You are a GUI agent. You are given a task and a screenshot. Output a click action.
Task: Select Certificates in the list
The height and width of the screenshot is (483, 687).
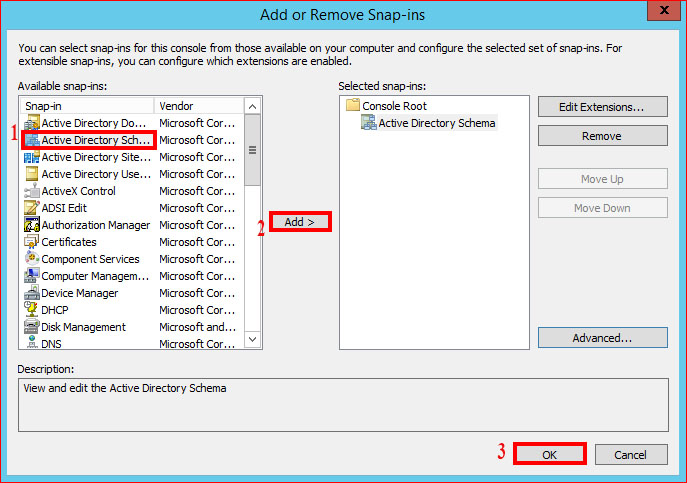click(69, 242)
